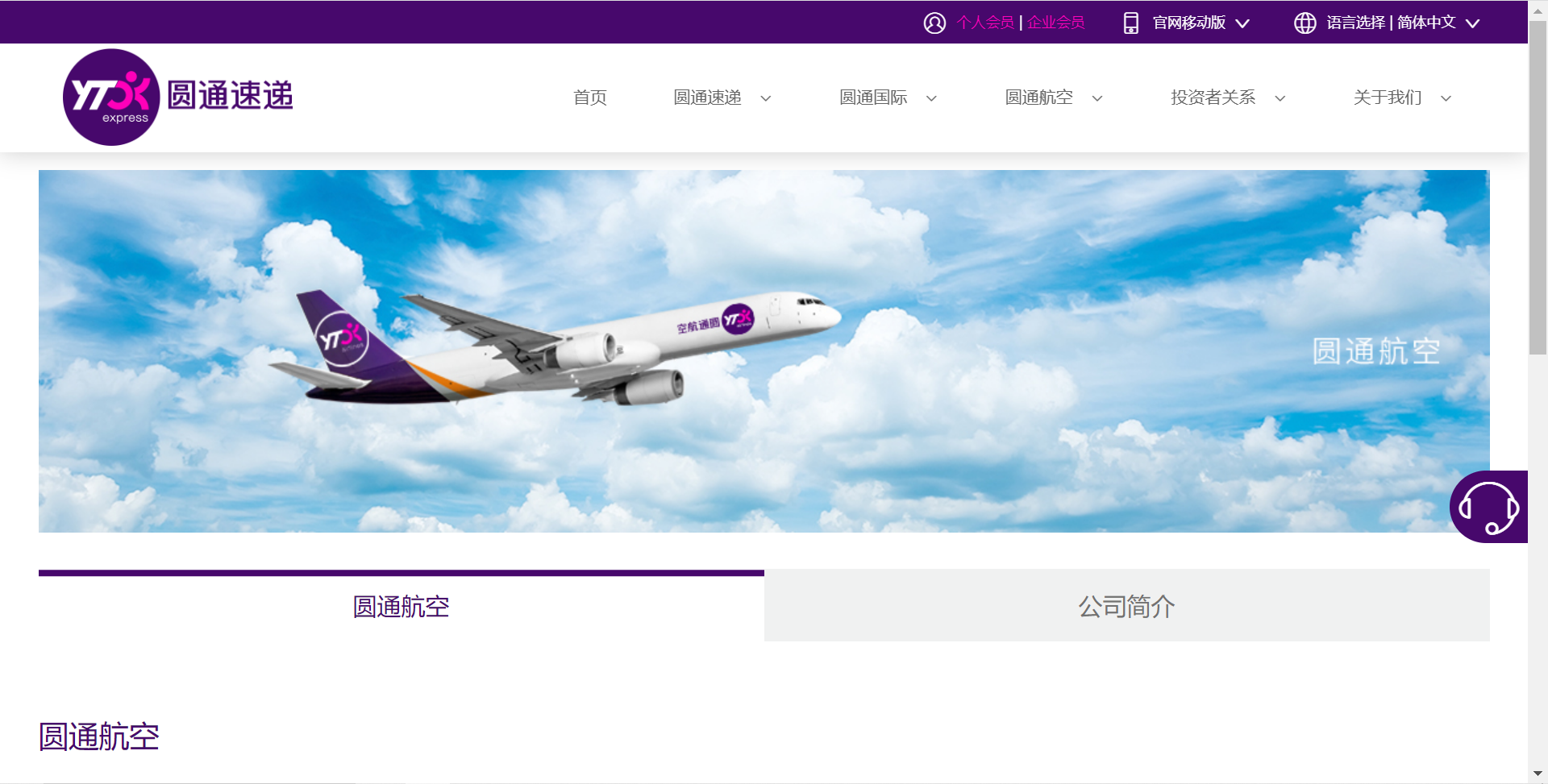The width and height of the screenshot is (1548, 784).
Task: Open 圆通航空 navigation menu item
Action: [1038, 97]
